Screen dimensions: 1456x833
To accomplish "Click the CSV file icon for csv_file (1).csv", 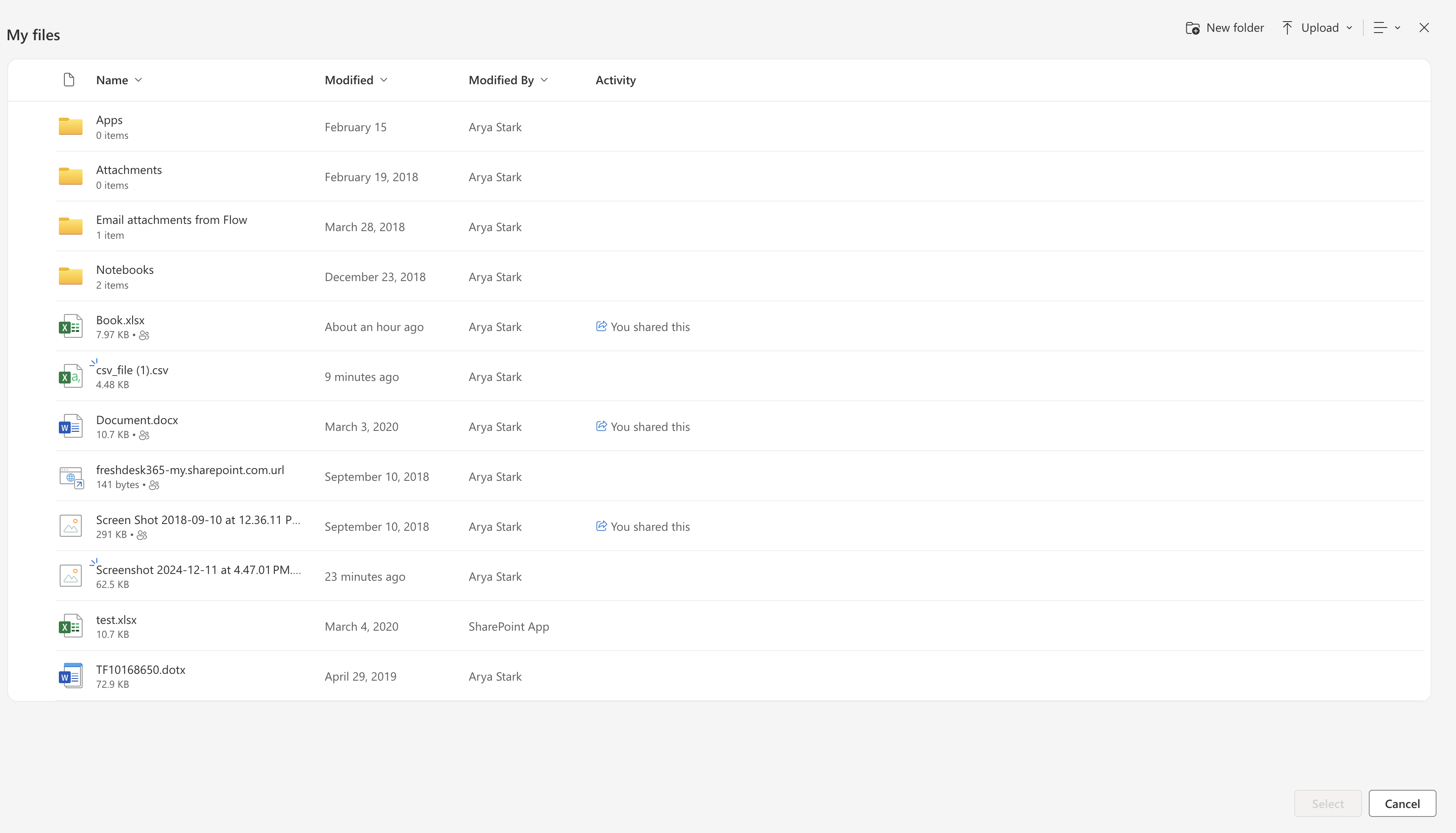I will click(70, 376).
